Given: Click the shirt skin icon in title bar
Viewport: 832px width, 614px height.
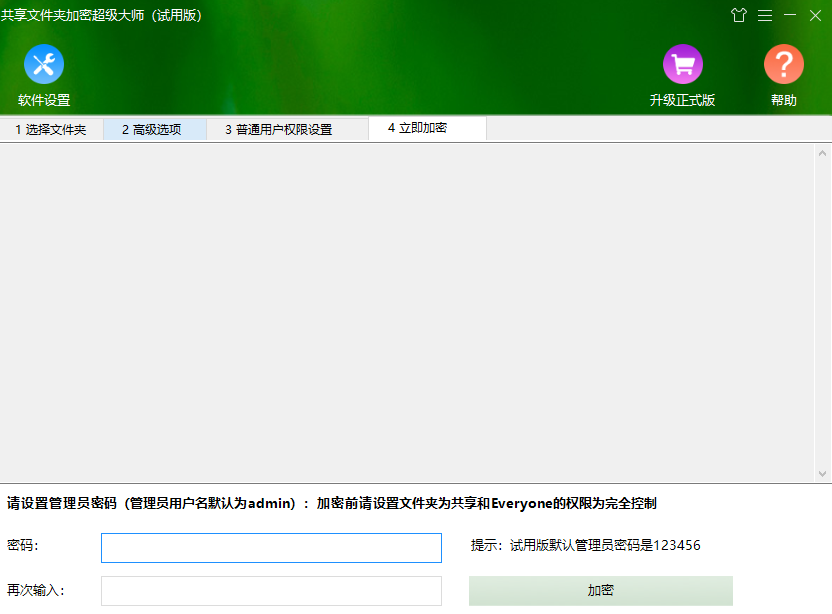Looking at the screenshot, I should pos(739,15).
